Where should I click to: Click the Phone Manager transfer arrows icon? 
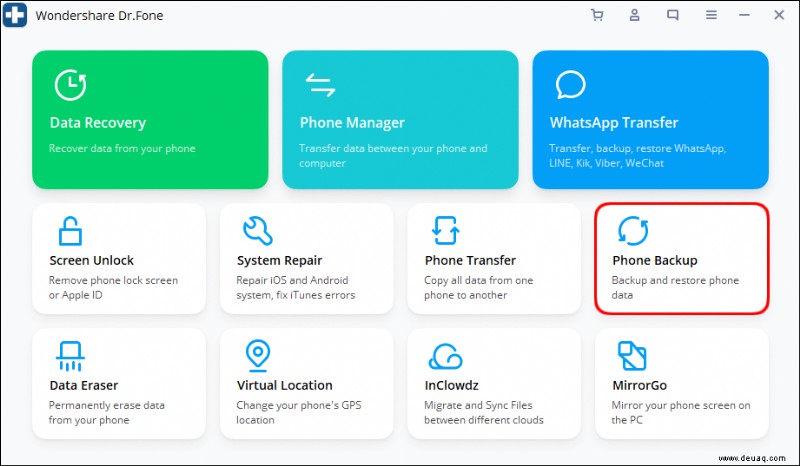click(320, 85)
